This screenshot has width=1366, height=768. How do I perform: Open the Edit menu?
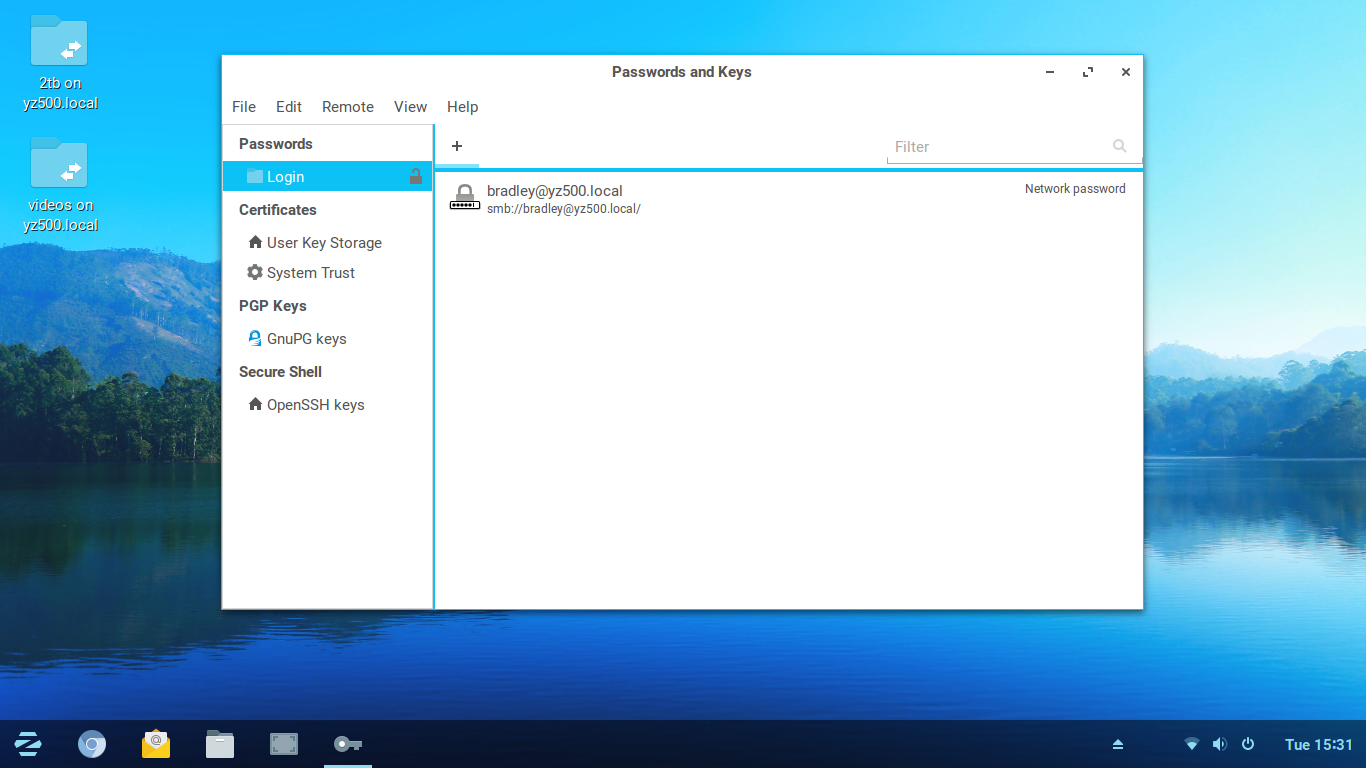[x=289, y=107]
